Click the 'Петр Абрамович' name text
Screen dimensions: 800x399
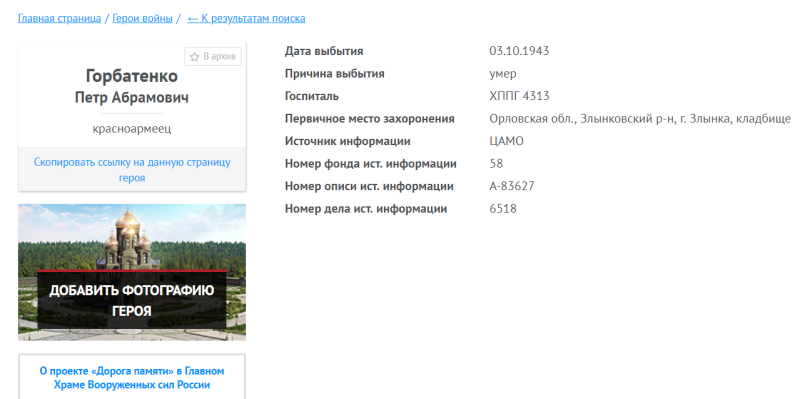(132, 97)
